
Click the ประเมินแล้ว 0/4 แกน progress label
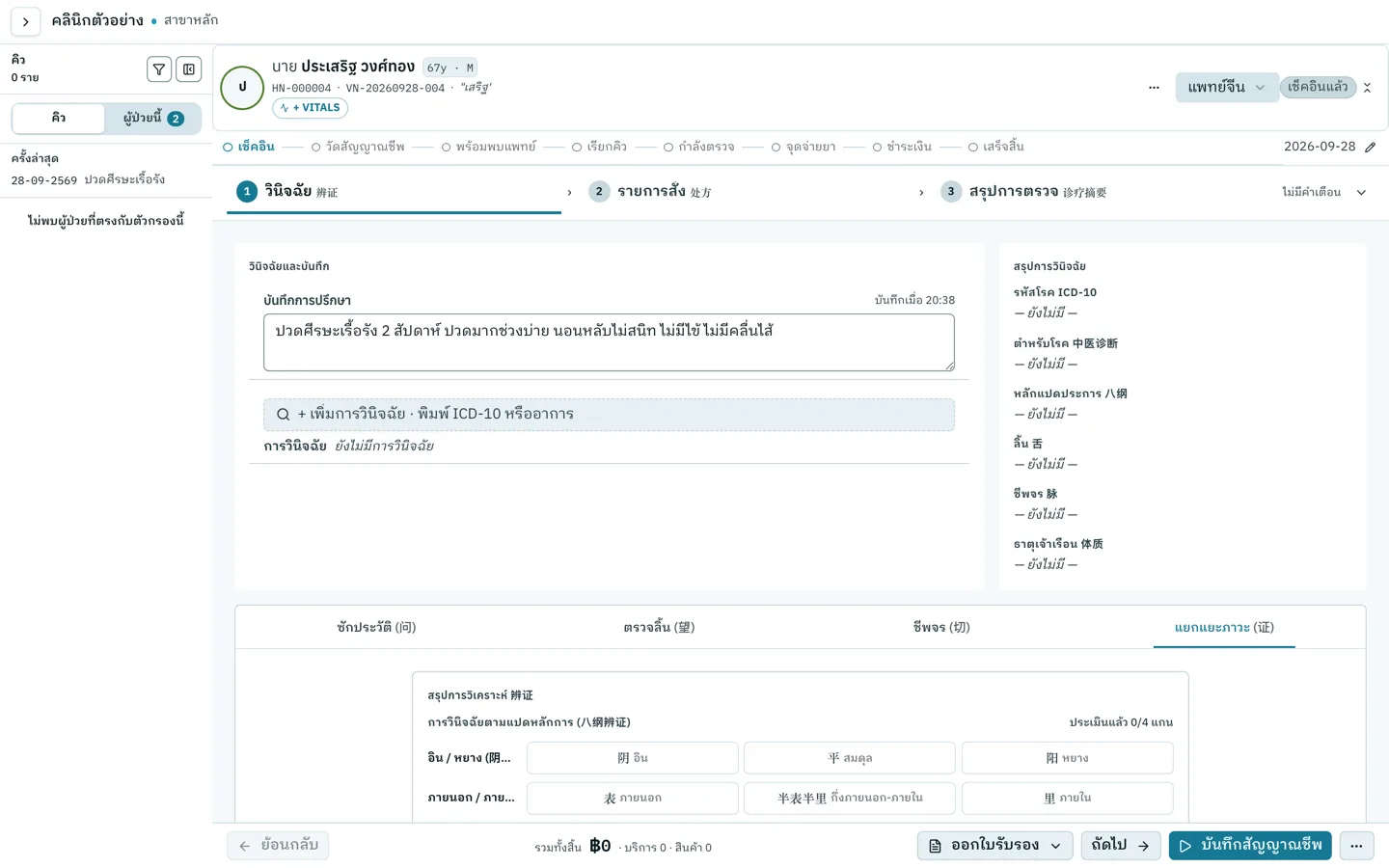click(x=1121, y=722)
